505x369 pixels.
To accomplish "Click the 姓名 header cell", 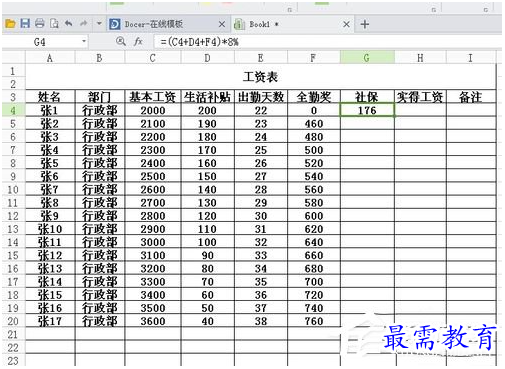I will [x=50, y=97].
